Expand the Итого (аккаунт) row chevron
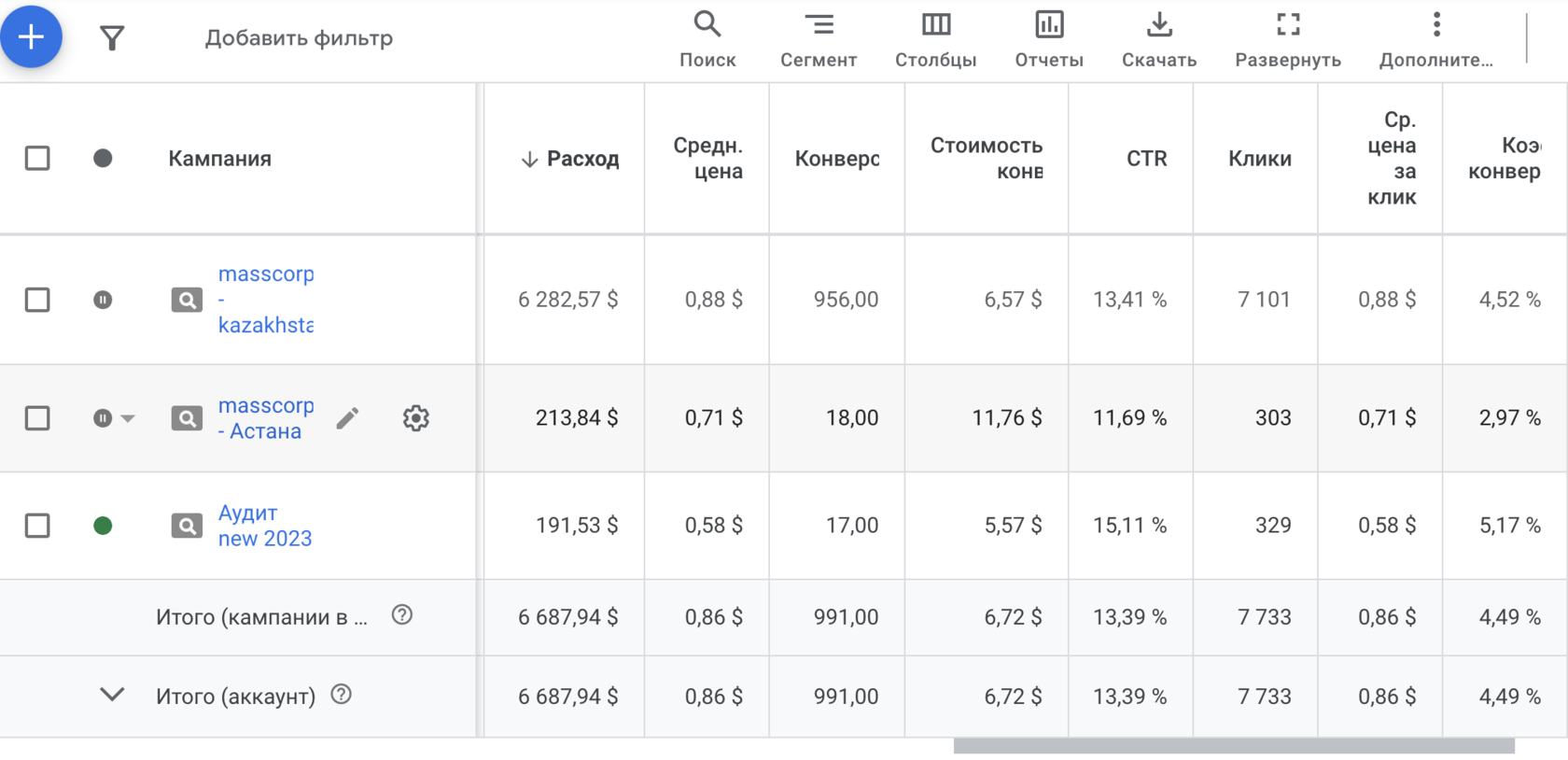 112,696
